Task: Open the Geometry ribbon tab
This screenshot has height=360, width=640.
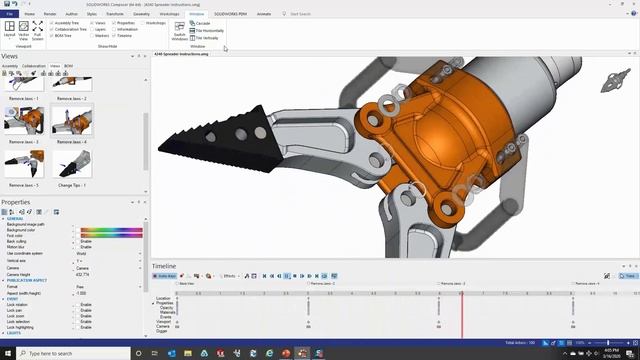Action: (141, 14)
